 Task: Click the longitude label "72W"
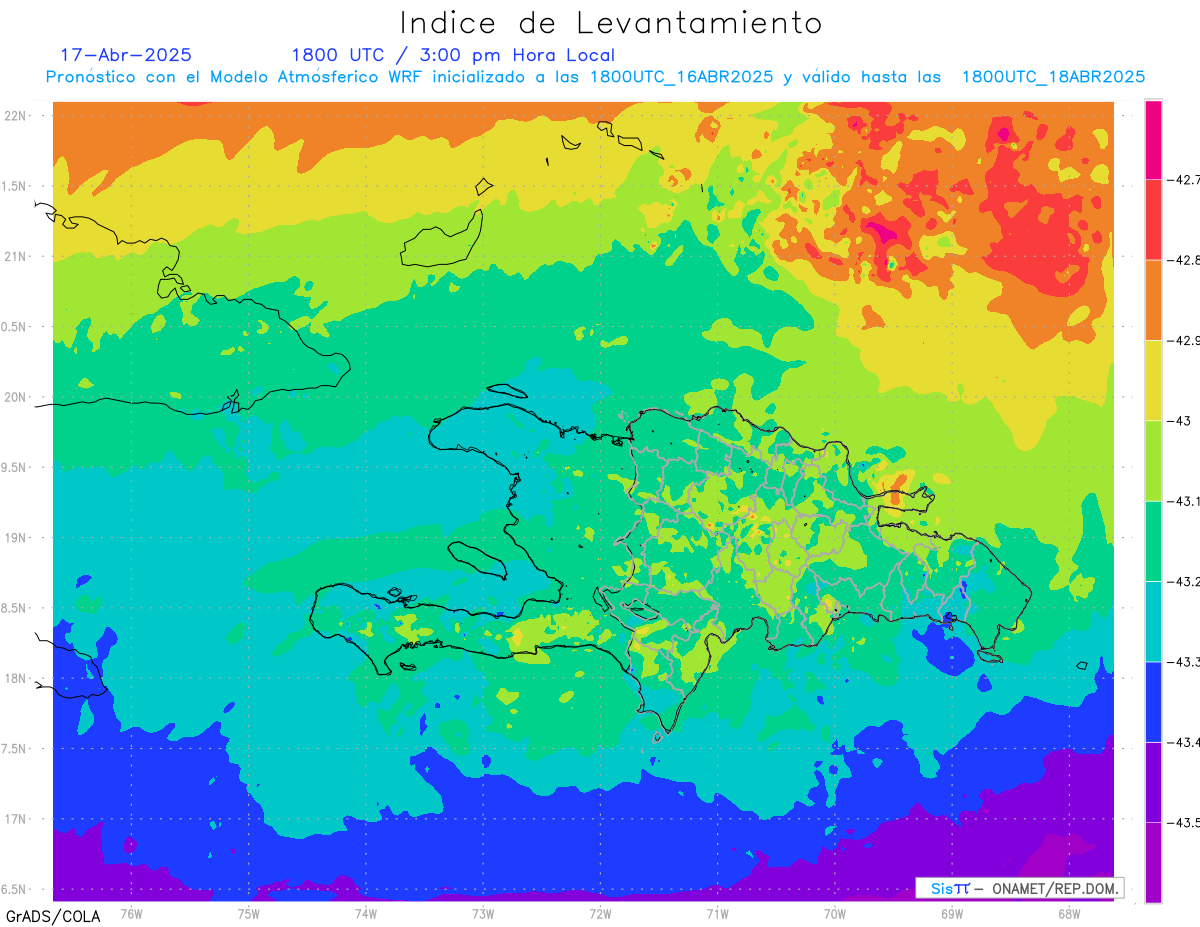pos(600,913)
